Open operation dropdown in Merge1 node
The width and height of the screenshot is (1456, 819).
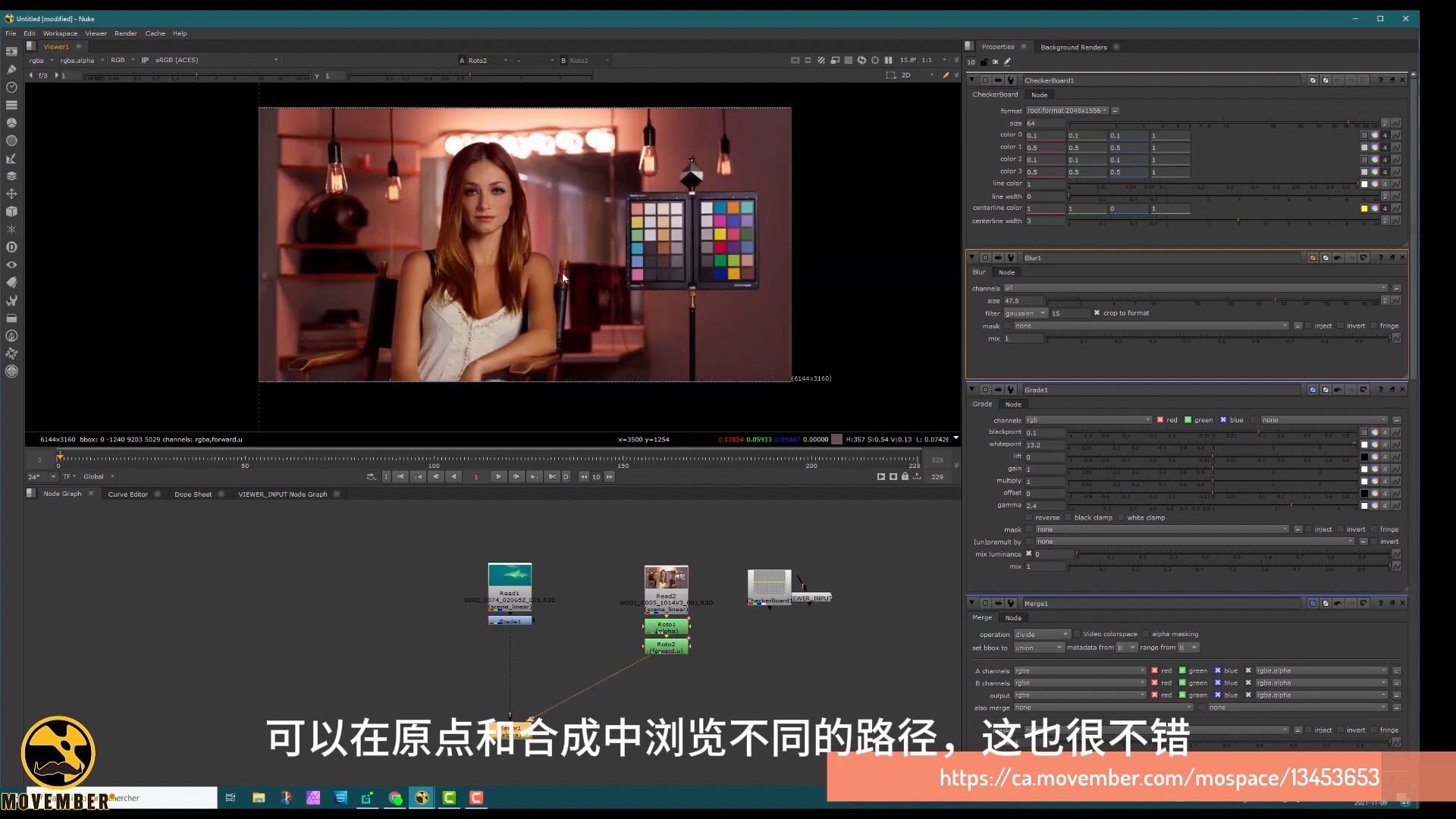coord(1040,634)
